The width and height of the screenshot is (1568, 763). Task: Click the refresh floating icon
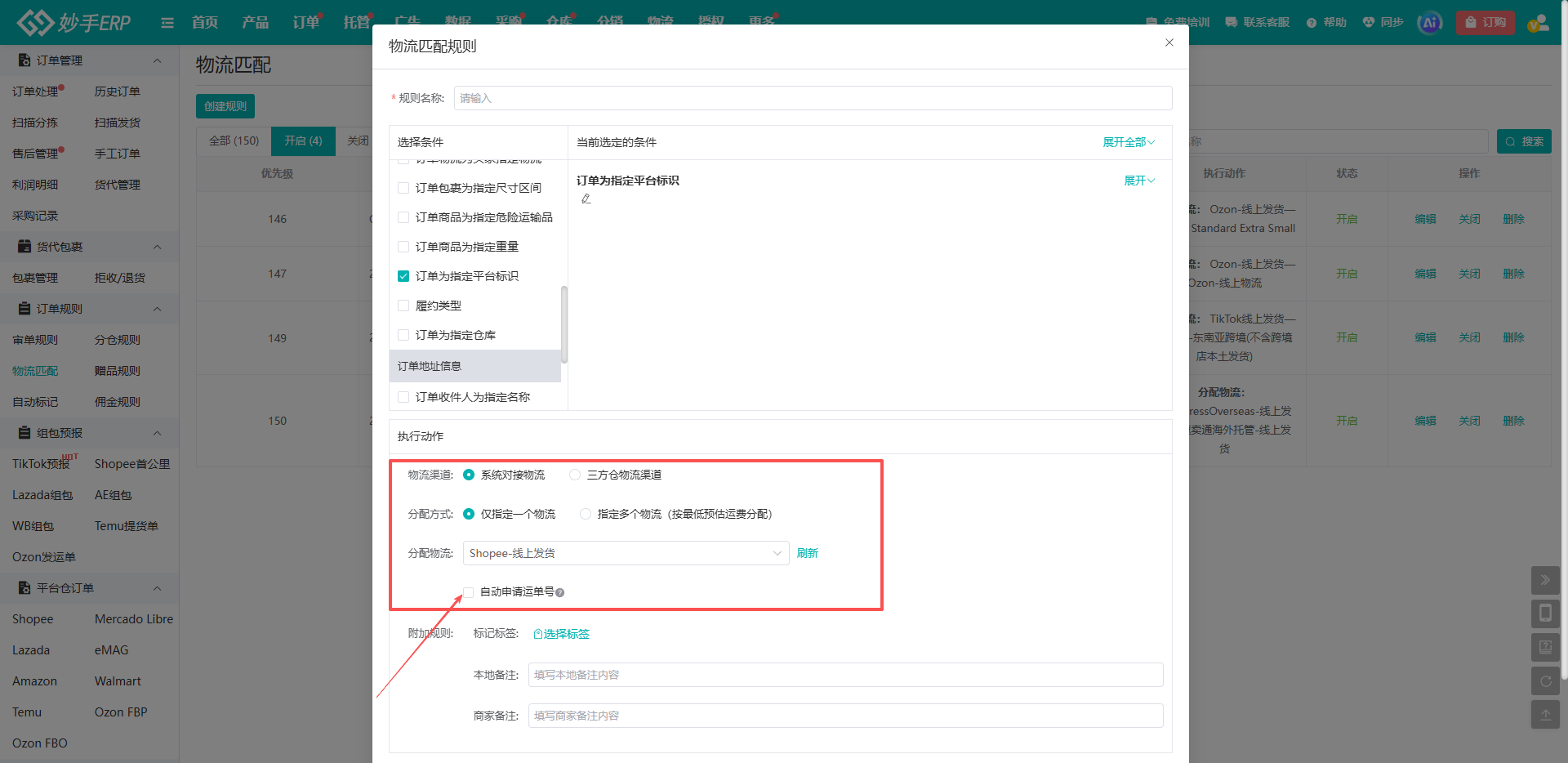coord(1545,680)
